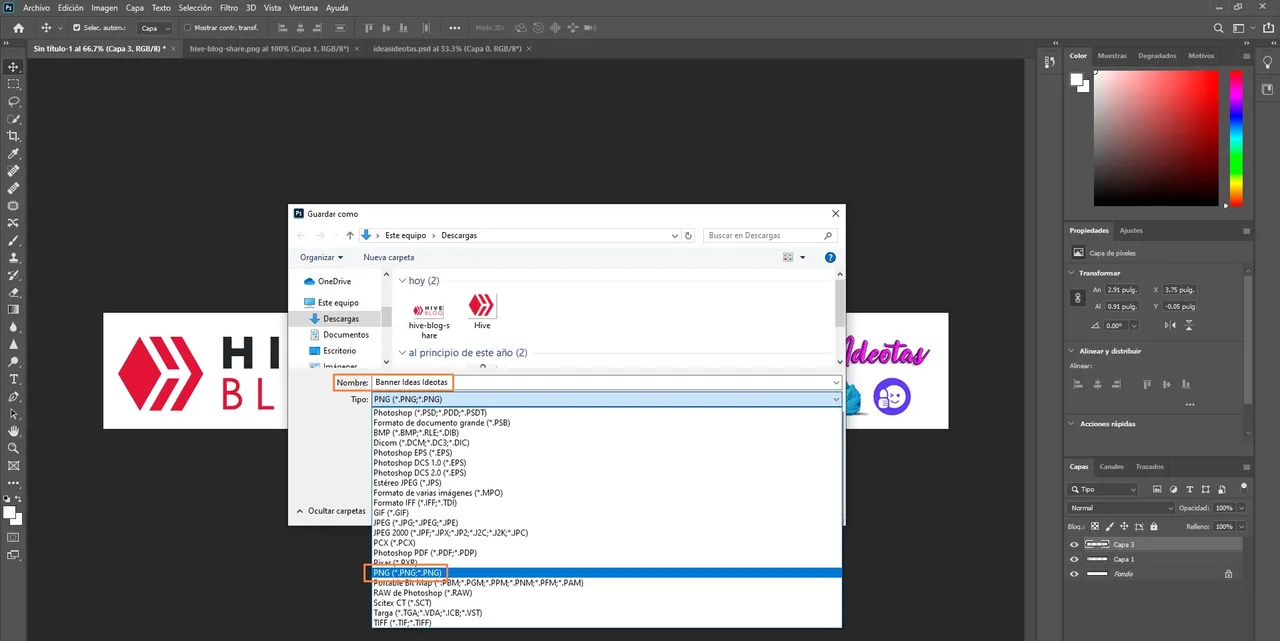Click the Nombre filename input field
This screenshot has width=1280, height=641.
click(600, 382)
